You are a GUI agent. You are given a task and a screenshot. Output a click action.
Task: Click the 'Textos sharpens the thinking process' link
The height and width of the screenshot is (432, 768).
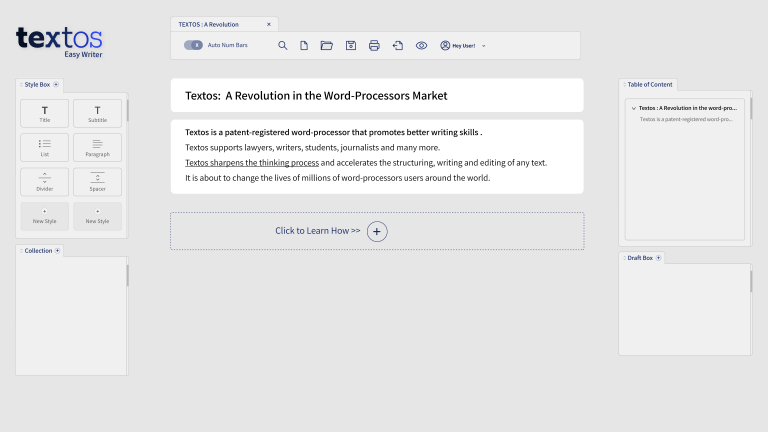point(252,163)
